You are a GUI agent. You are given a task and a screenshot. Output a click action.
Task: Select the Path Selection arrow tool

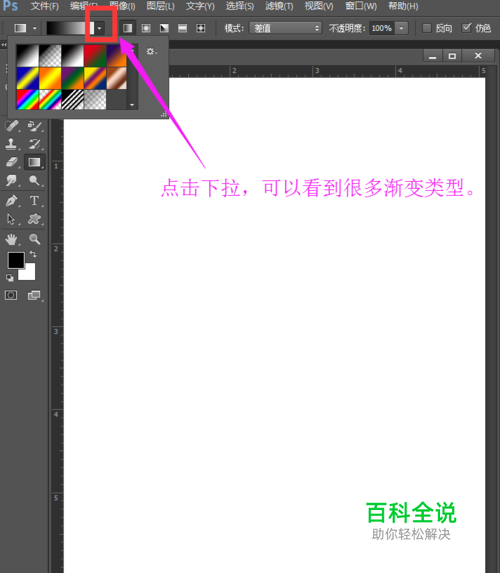[x=12, y=219]
